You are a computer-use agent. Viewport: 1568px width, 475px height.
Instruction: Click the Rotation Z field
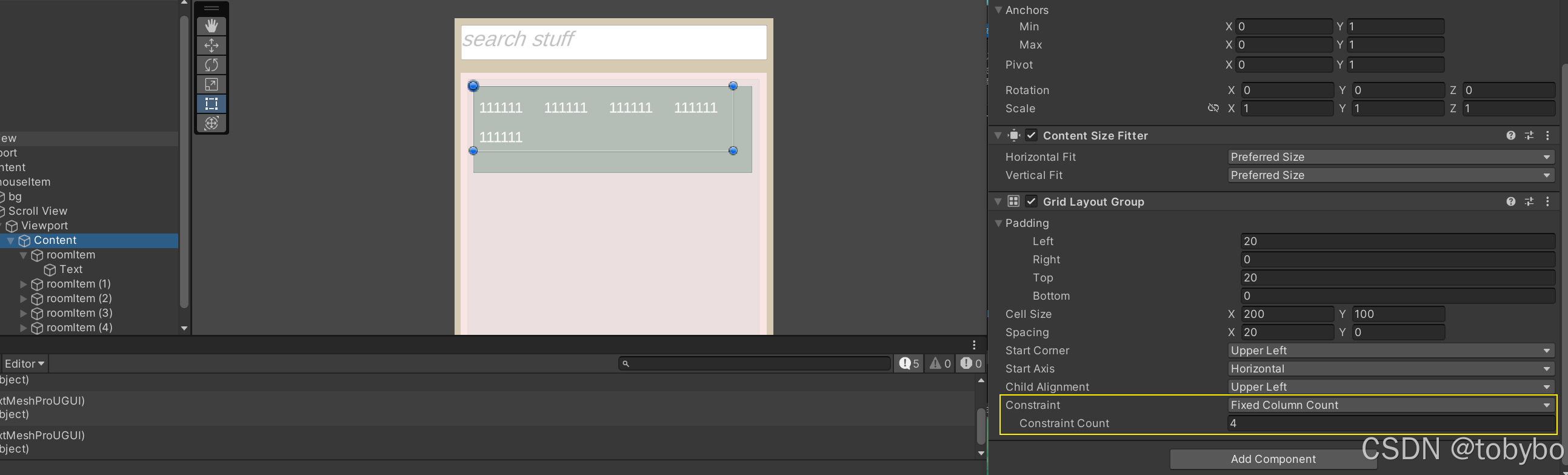pos(1509,91)
